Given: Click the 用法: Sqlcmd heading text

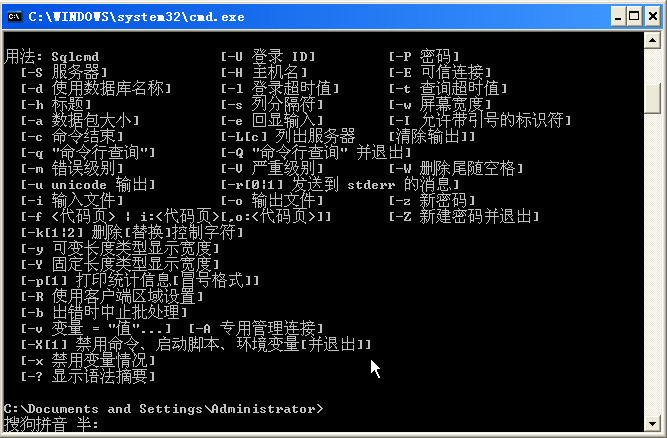Looking at the screenshot, I should 51,56.
